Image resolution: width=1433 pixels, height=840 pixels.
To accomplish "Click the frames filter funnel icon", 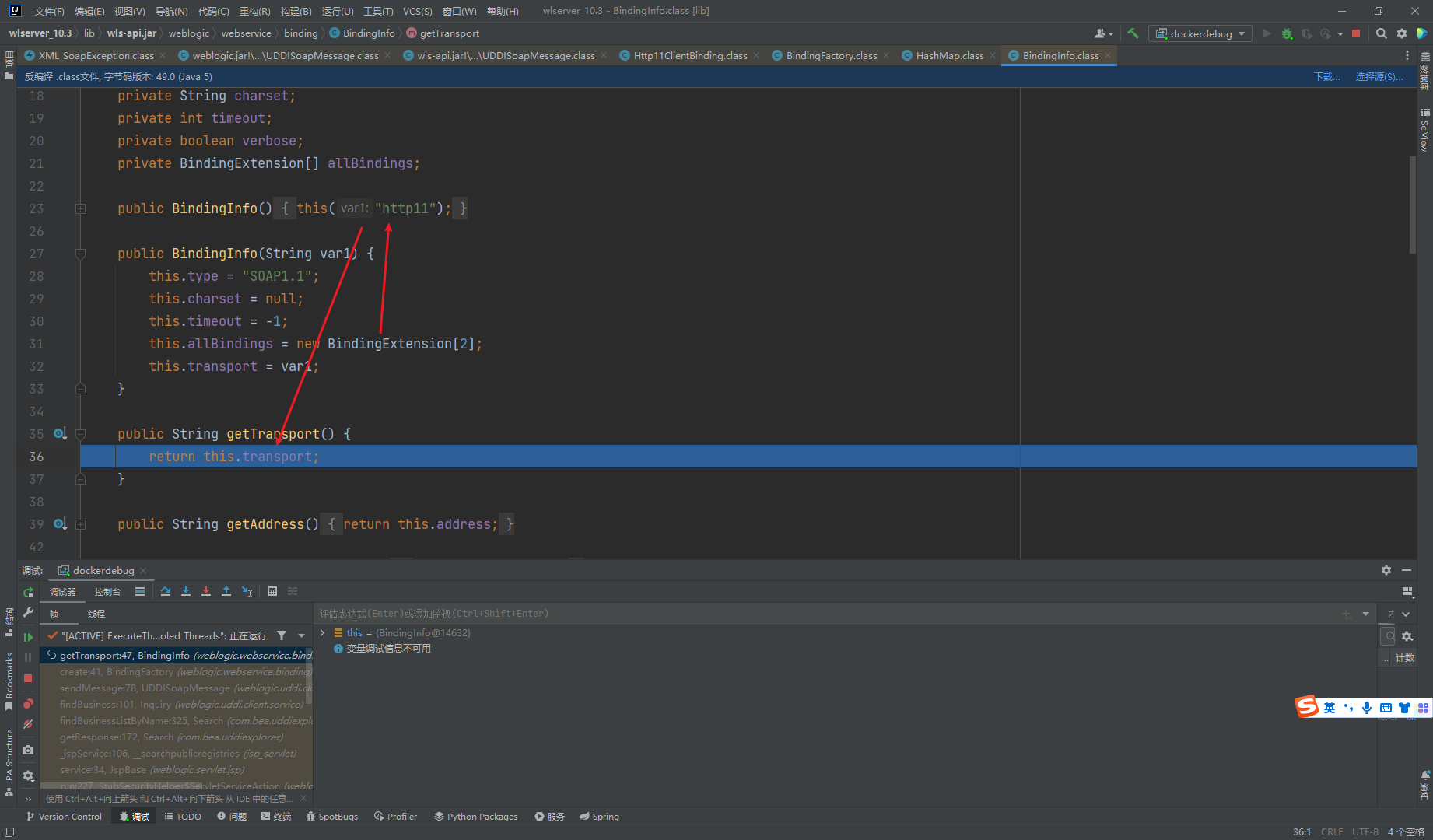I will pyautogui.click(x=282, y=635).
